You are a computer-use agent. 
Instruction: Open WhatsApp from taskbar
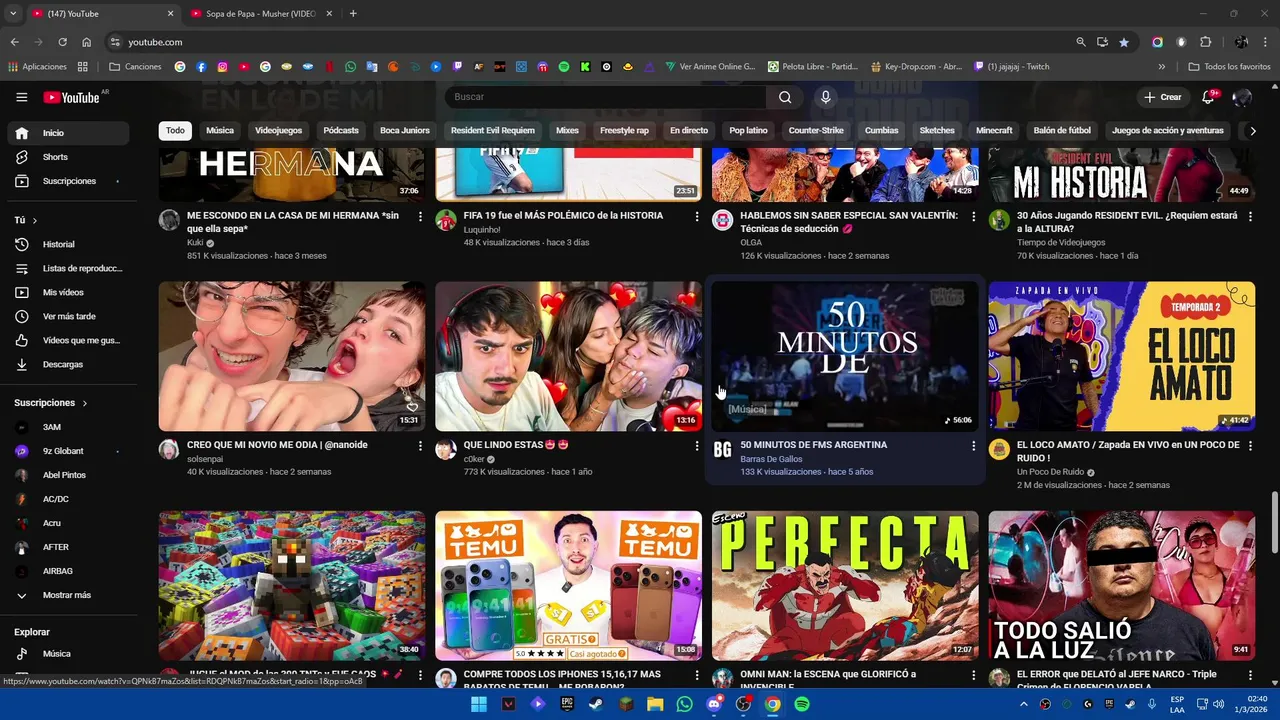pos(684,704)
